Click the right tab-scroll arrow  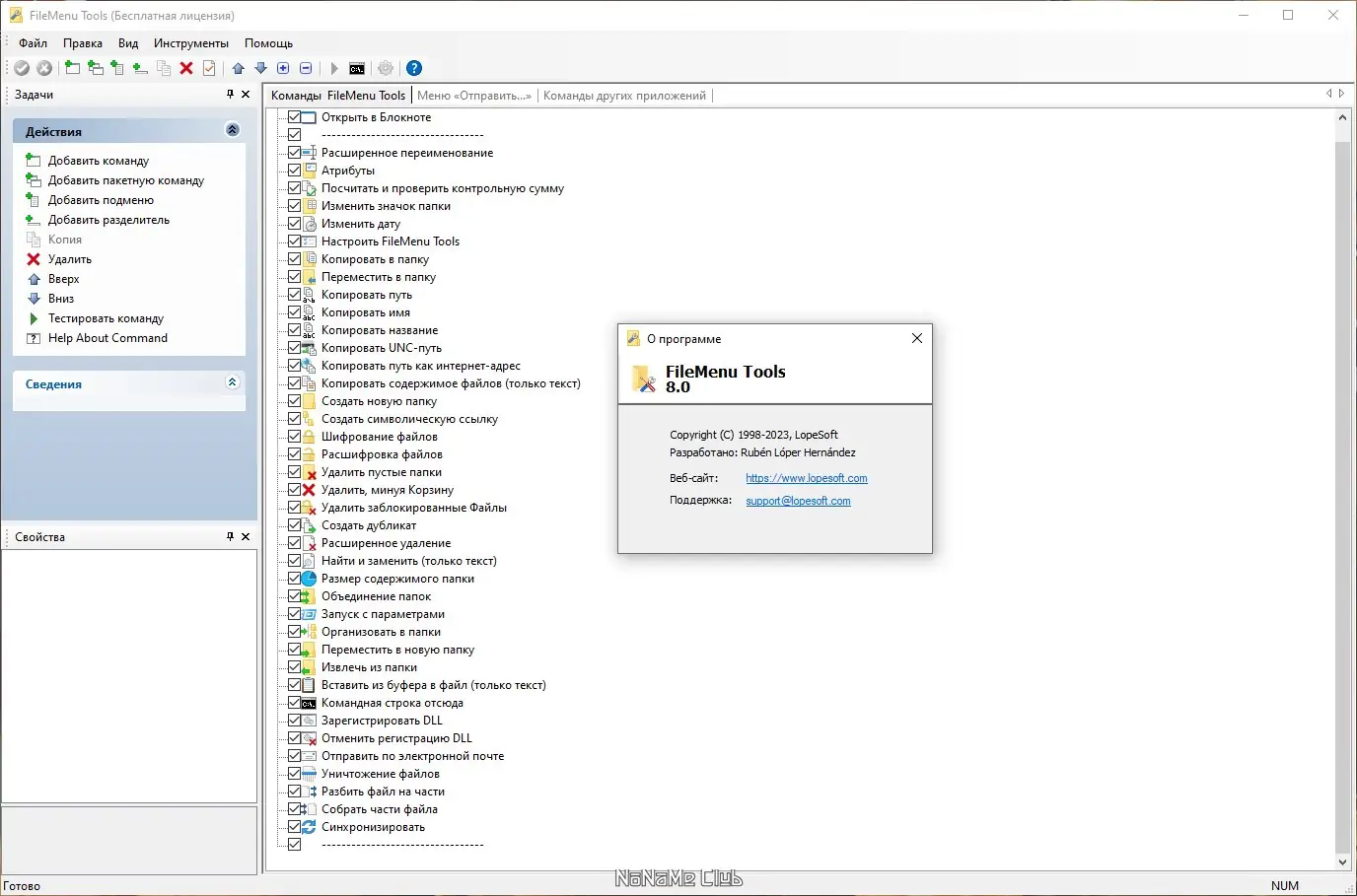point(1342,94)
